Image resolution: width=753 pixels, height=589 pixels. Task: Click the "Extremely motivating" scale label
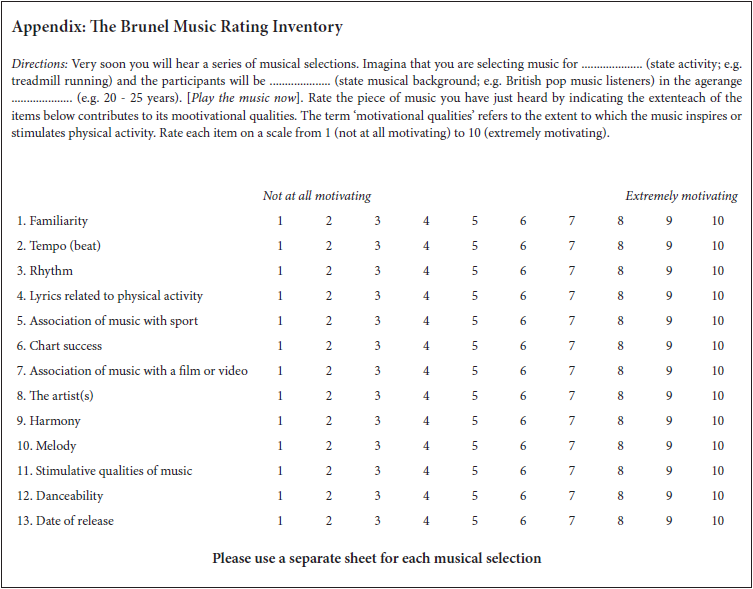(x=681, y=196)
